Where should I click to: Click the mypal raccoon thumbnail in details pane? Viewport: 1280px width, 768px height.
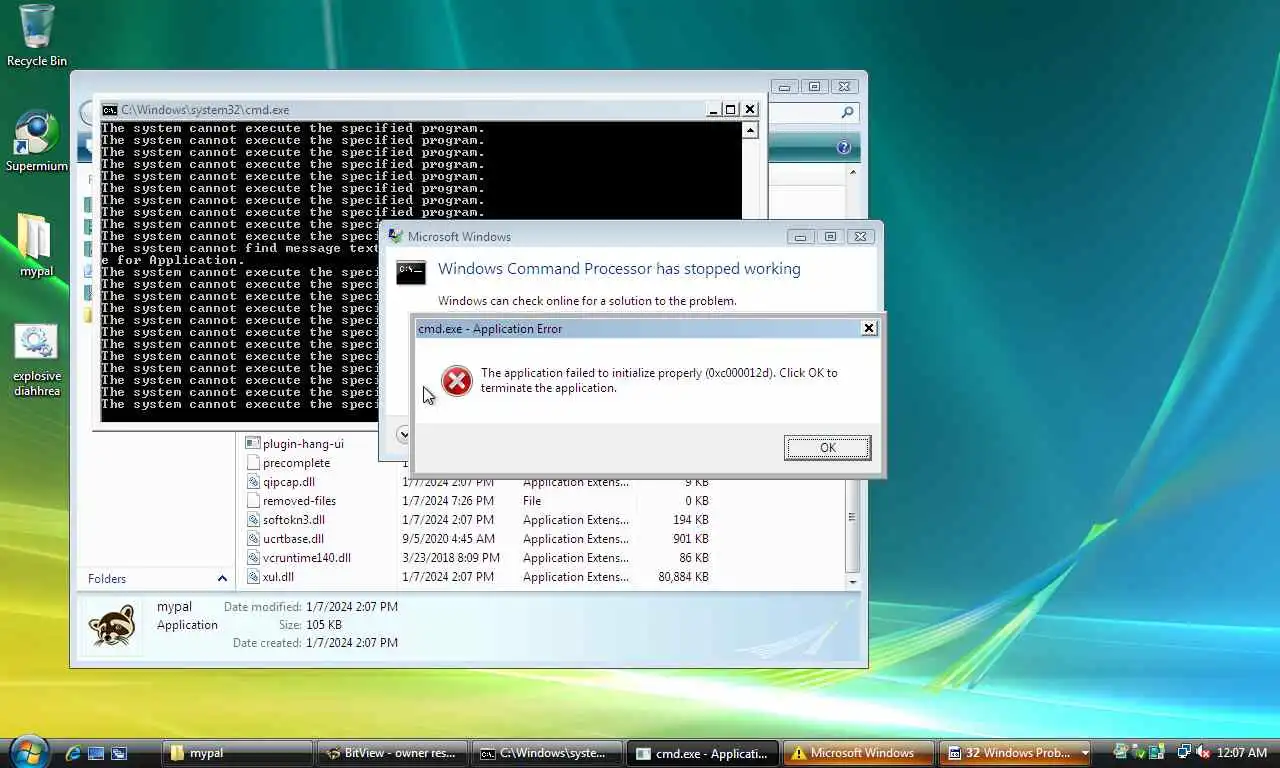(x=112, y=626)
